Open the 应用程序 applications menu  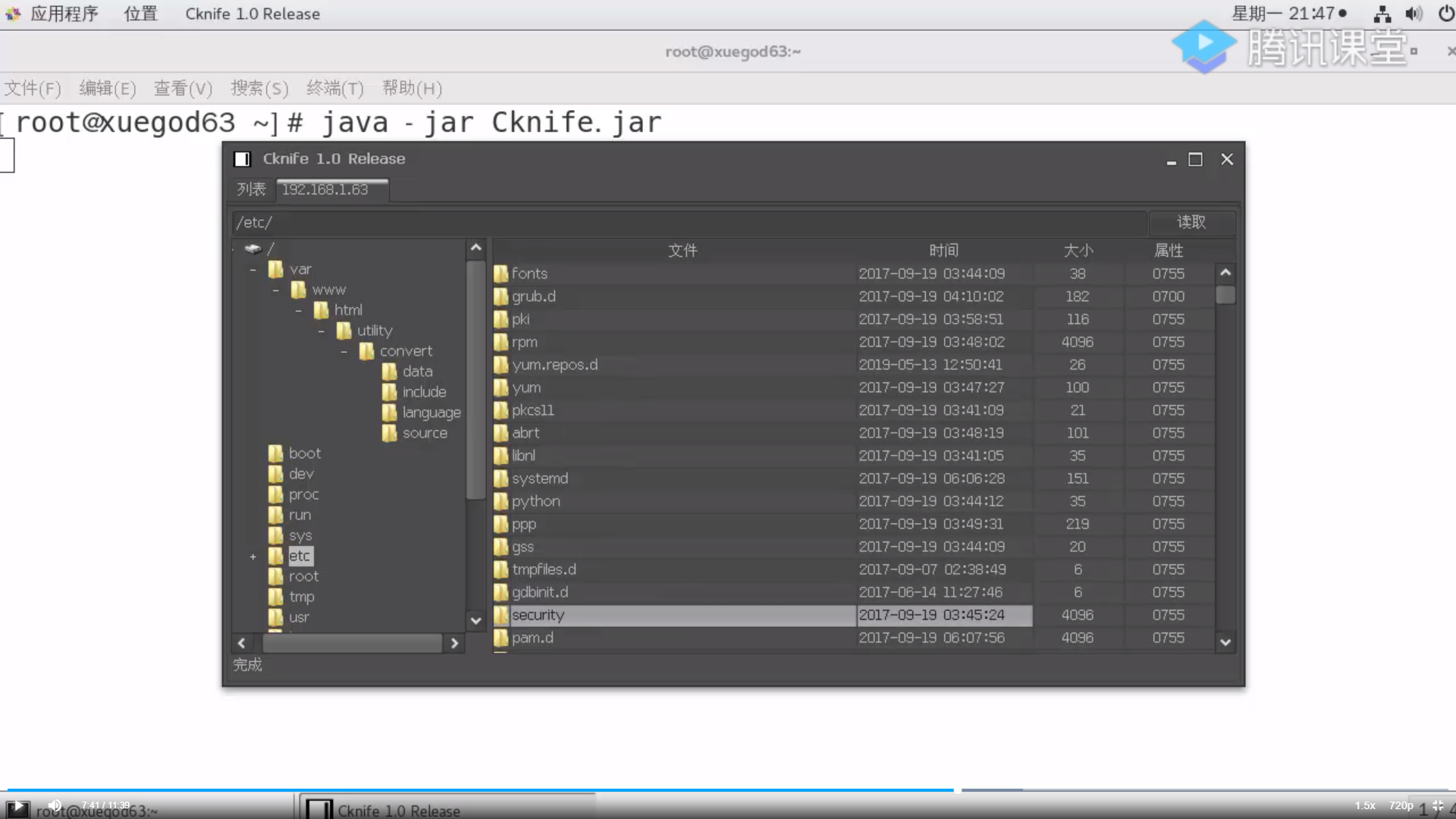click(x=64, y=14)
